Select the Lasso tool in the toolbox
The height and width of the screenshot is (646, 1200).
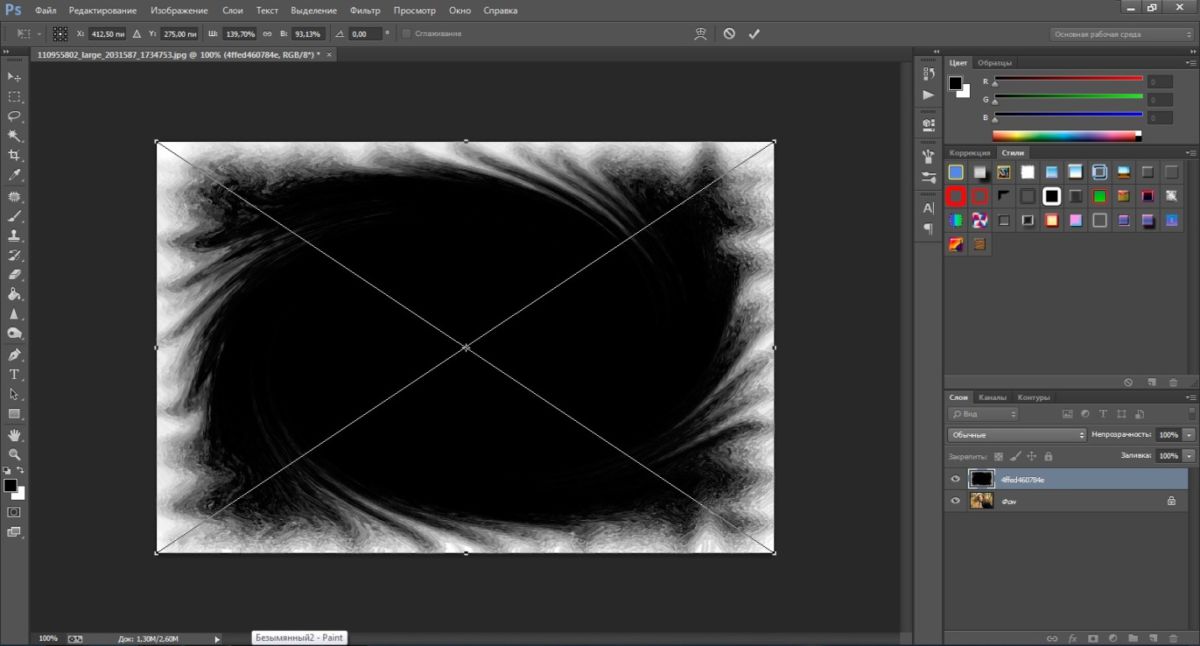14,116
